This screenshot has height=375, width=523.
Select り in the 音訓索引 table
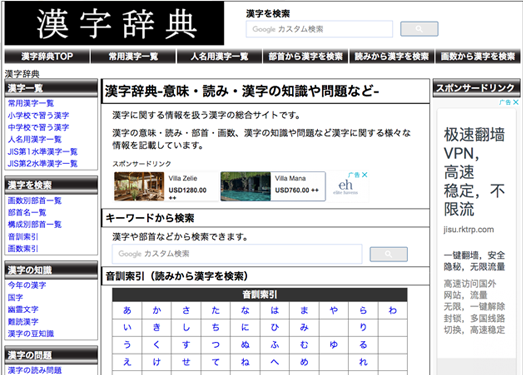[363, 328]
